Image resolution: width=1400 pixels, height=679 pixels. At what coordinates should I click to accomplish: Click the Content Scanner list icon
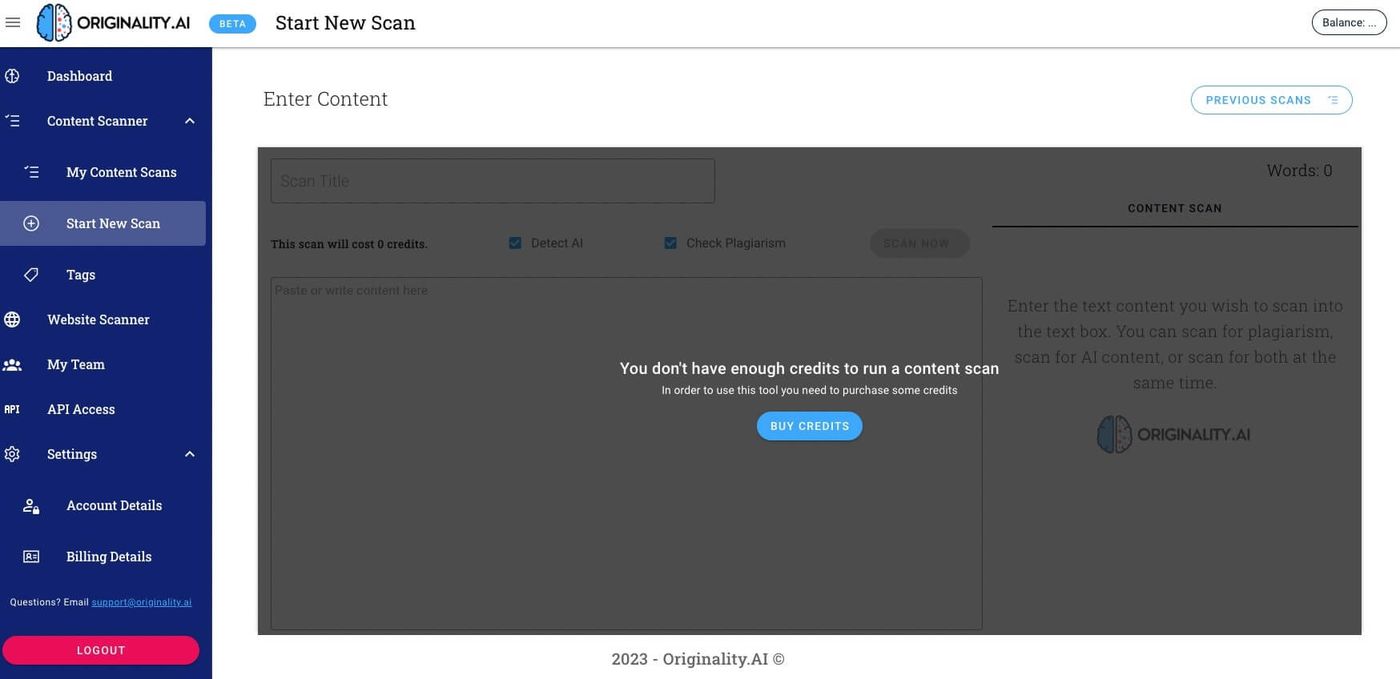pos(12,121)
